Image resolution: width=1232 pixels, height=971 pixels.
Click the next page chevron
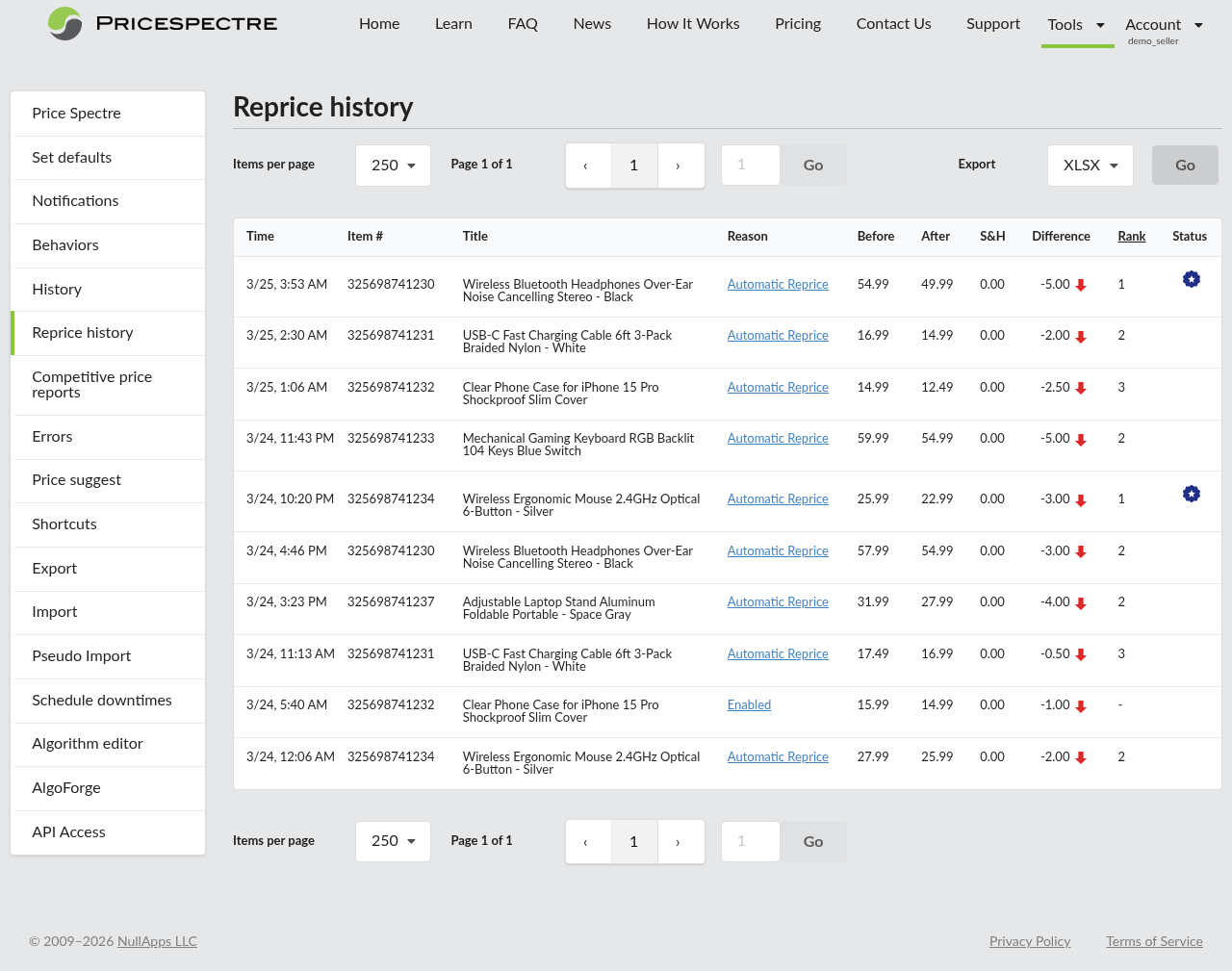click(x=680, y=165)
